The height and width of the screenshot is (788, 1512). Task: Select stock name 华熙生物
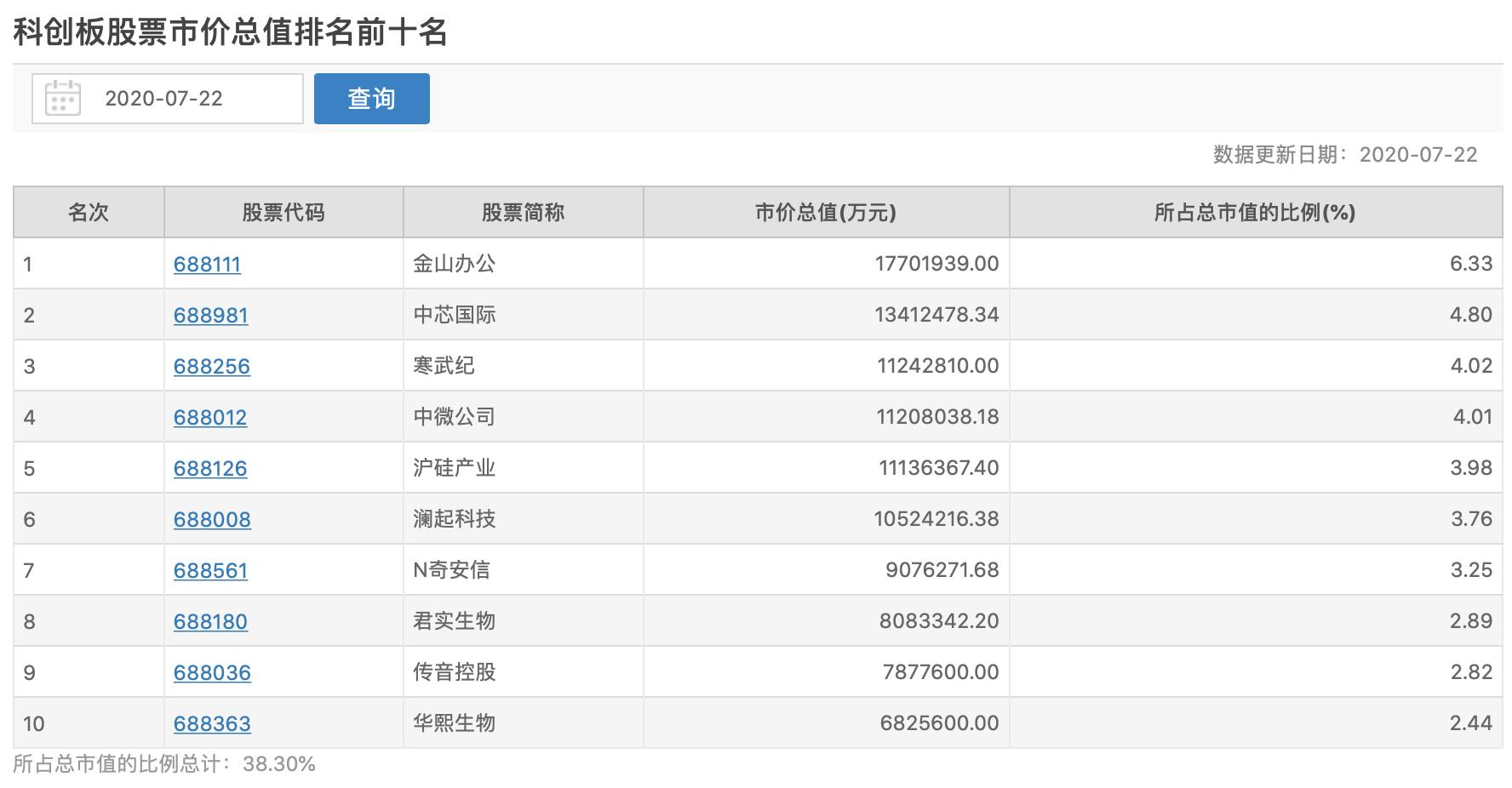(x=454, y=723)
